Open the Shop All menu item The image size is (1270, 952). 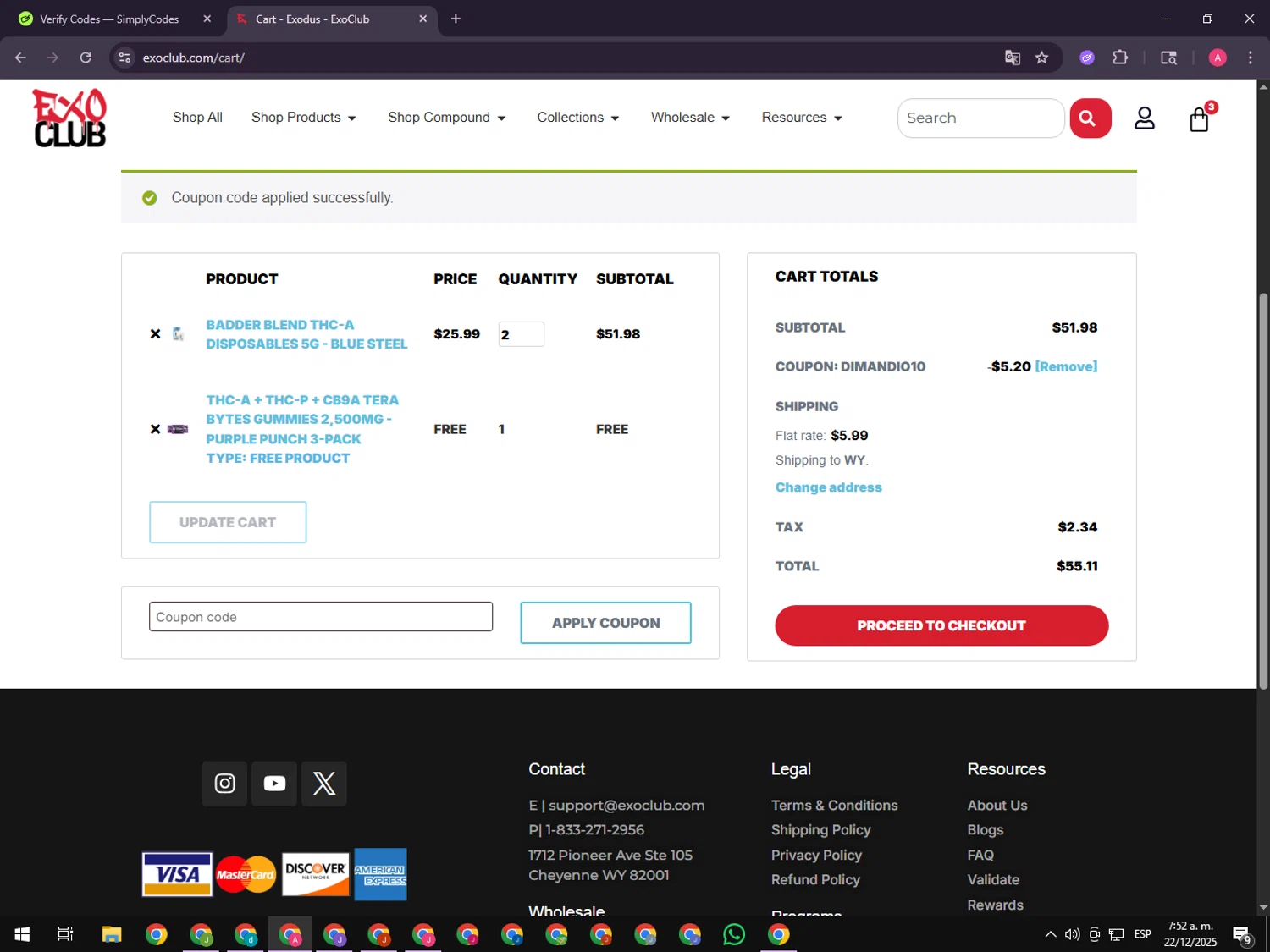197,118
